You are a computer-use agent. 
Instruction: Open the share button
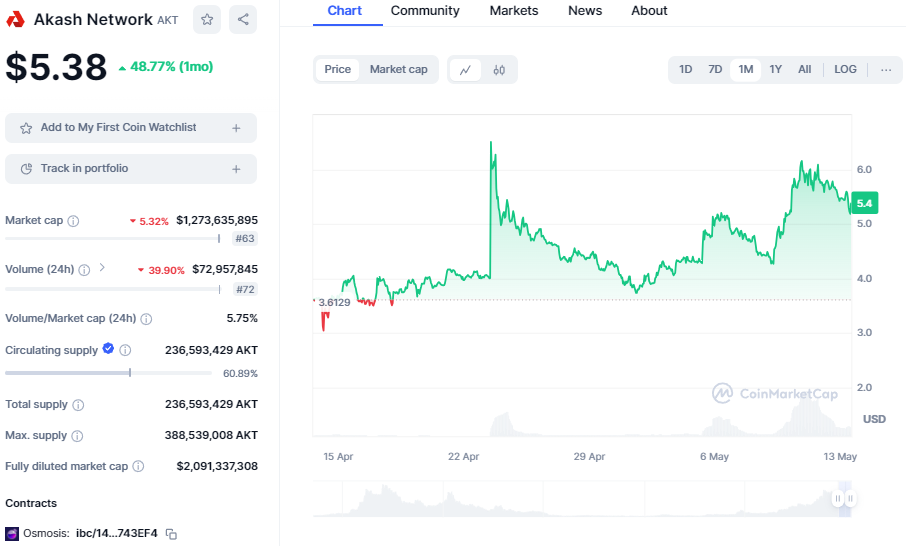tap(243, 20)
